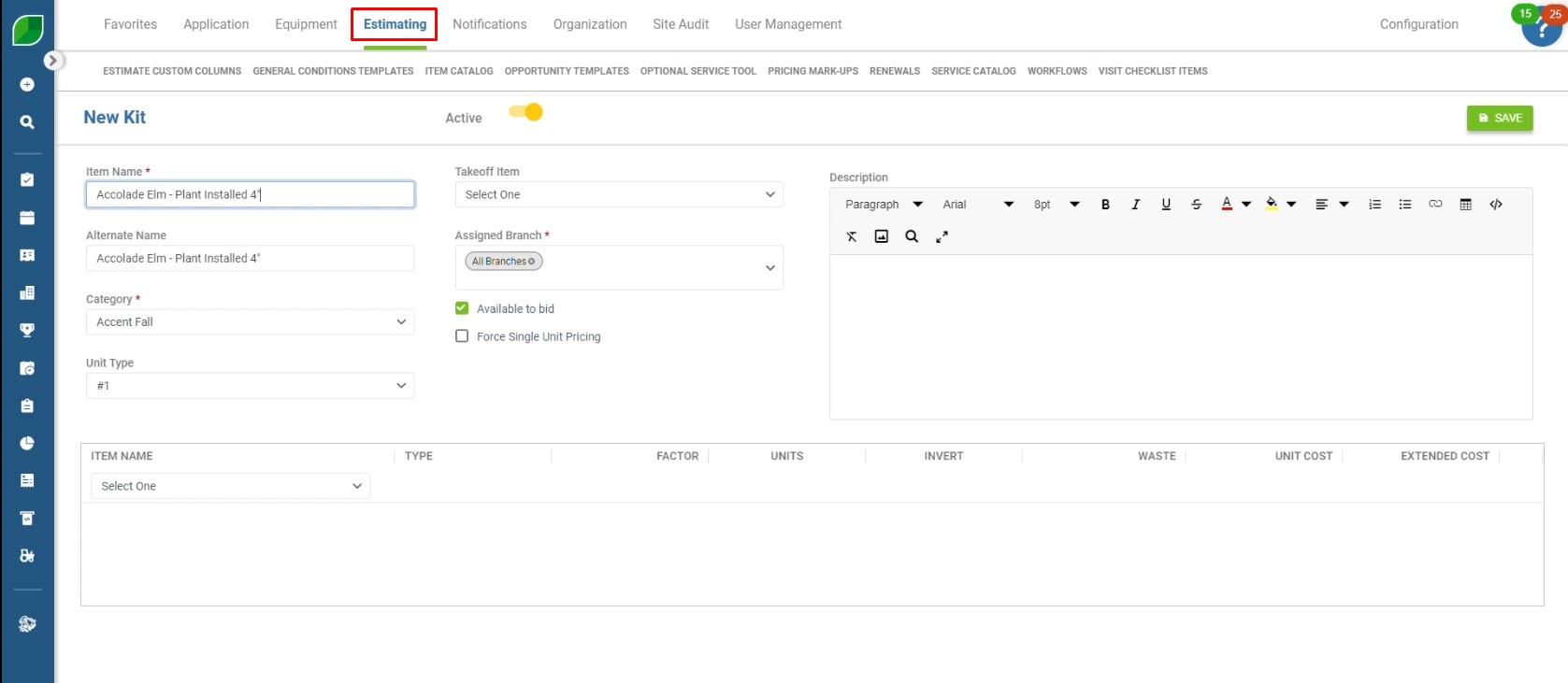This screenshot has height=683, width=1568.
Task: Check Force Single Unit Pricing
Action: [x=461, y=336]
